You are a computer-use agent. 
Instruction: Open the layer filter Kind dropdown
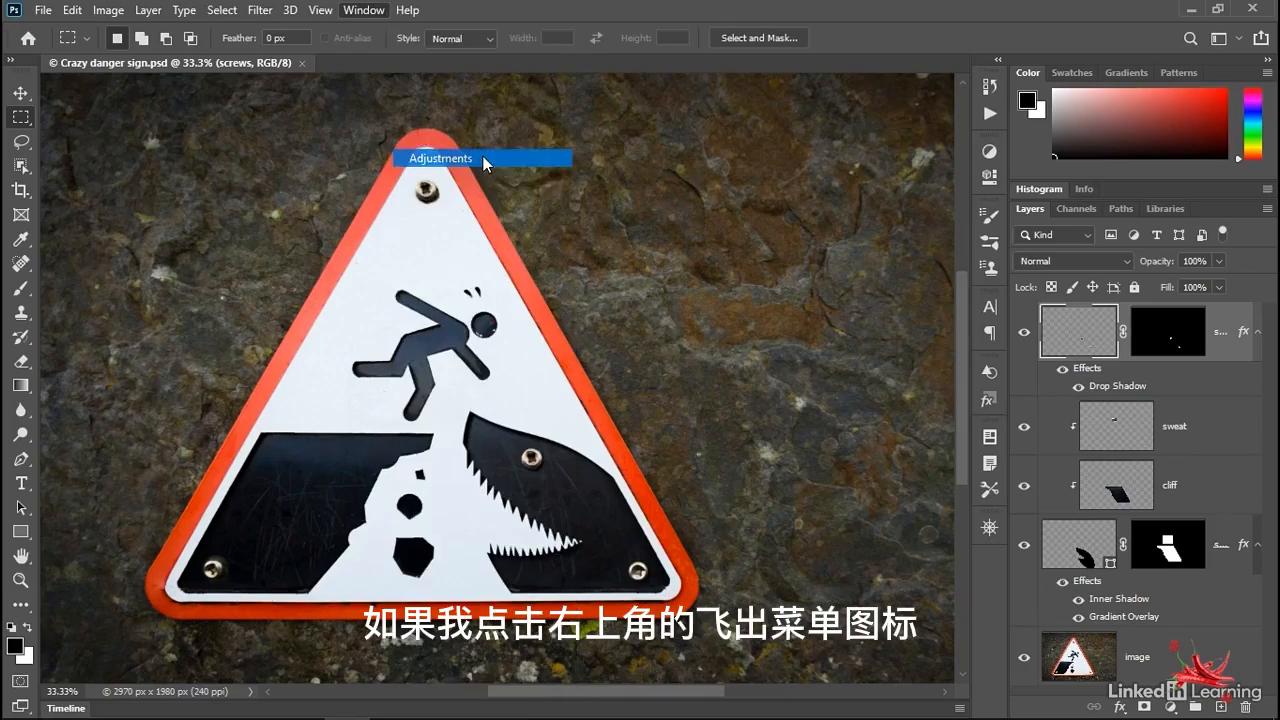(x=1053, y=235)
